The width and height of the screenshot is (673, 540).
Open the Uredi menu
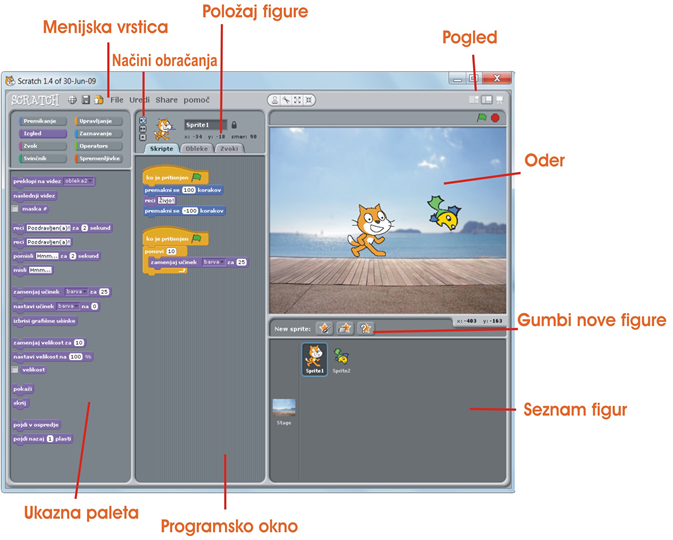[140, 99]
